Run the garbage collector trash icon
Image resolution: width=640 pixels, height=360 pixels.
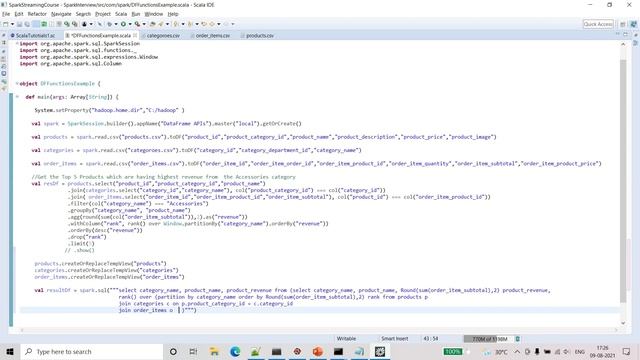click(x=518, y=339)
